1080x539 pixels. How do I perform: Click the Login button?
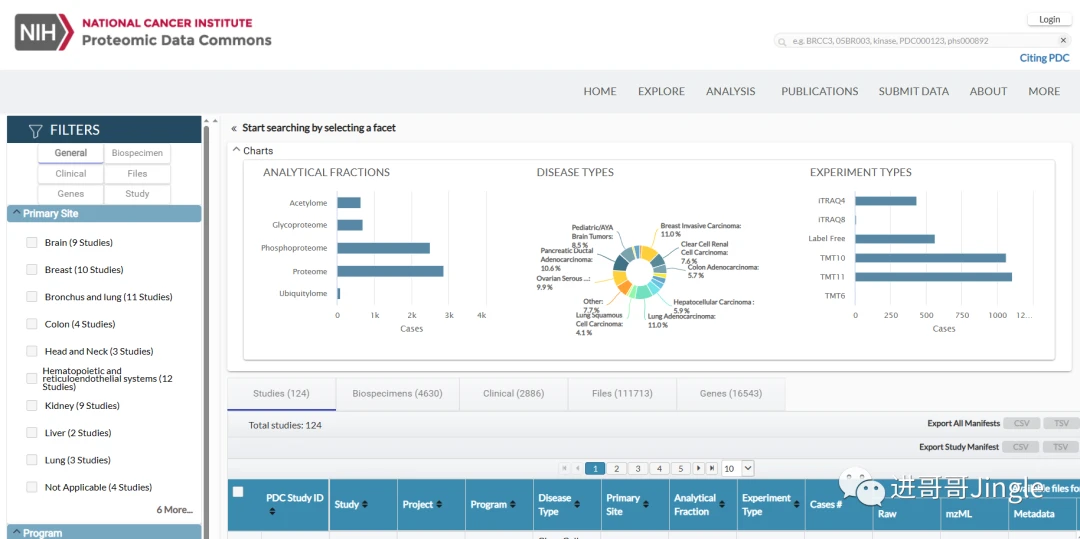(x=1049, y=19)
